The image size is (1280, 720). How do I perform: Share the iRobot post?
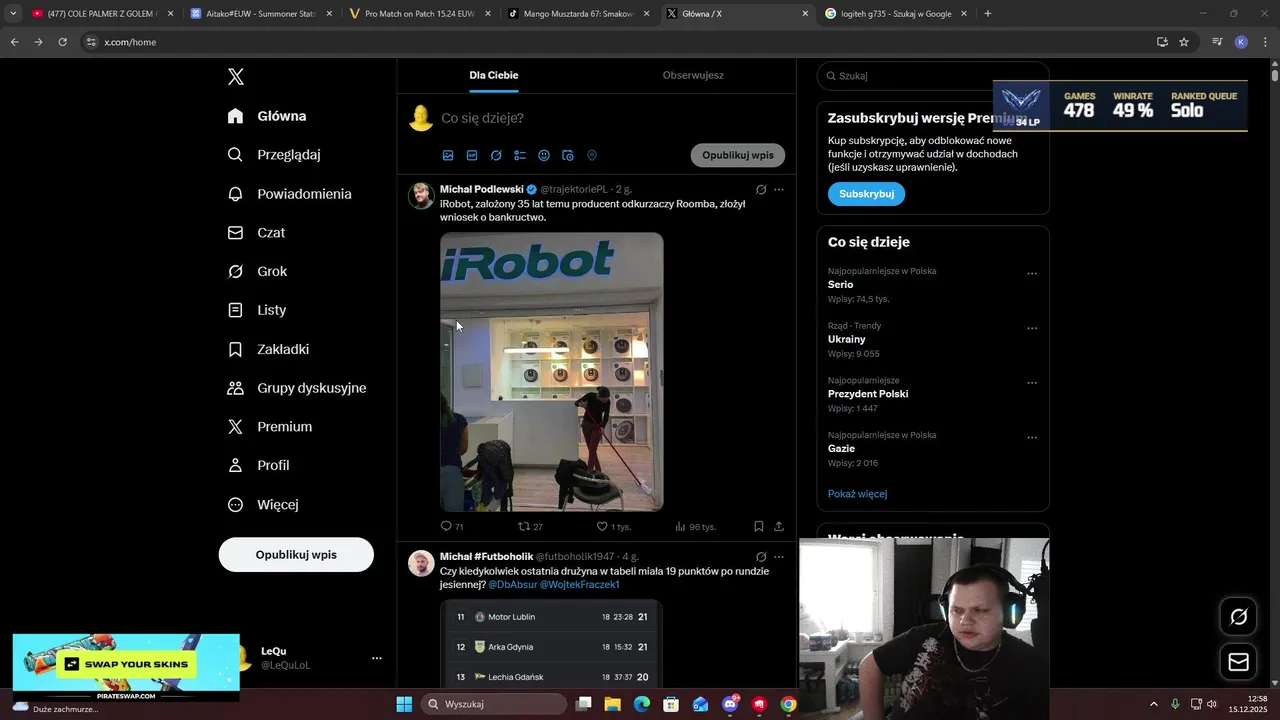[779, 526]
